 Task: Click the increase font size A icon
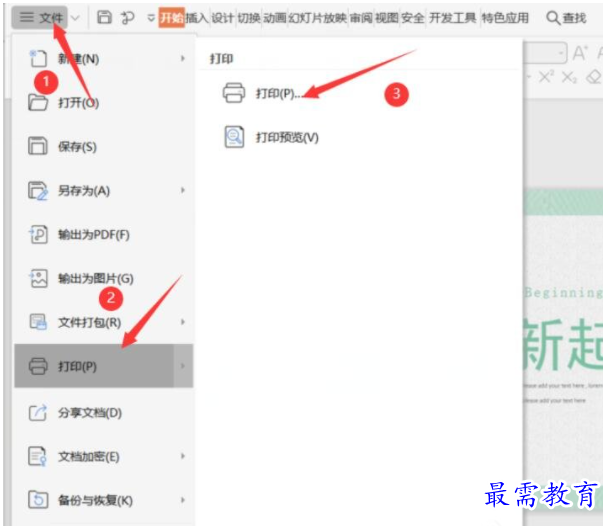[580, 53]
